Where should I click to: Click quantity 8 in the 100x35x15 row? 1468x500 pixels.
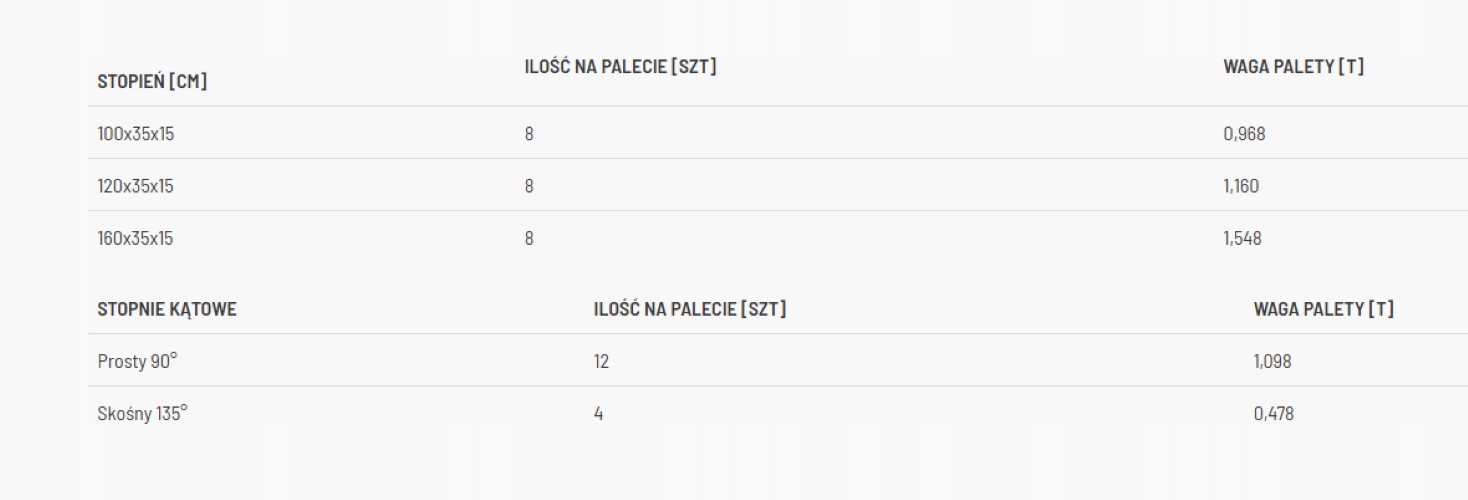coord(529,133)
